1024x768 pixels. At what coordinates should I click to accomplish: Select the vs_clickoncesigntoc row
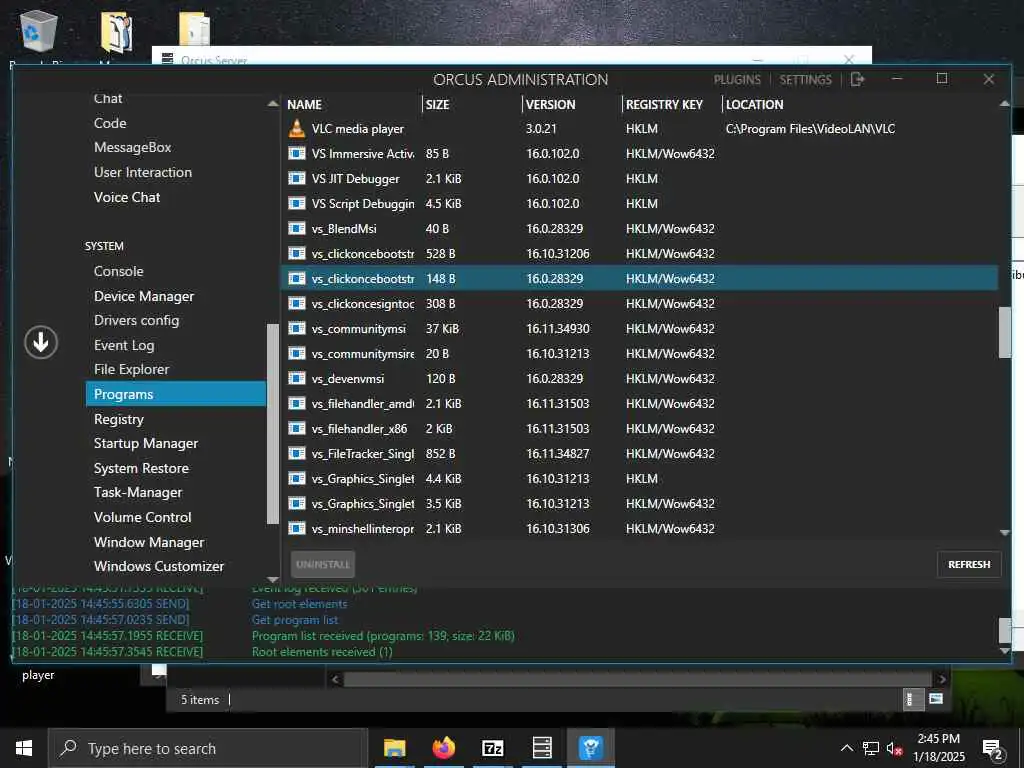[639, 304]
